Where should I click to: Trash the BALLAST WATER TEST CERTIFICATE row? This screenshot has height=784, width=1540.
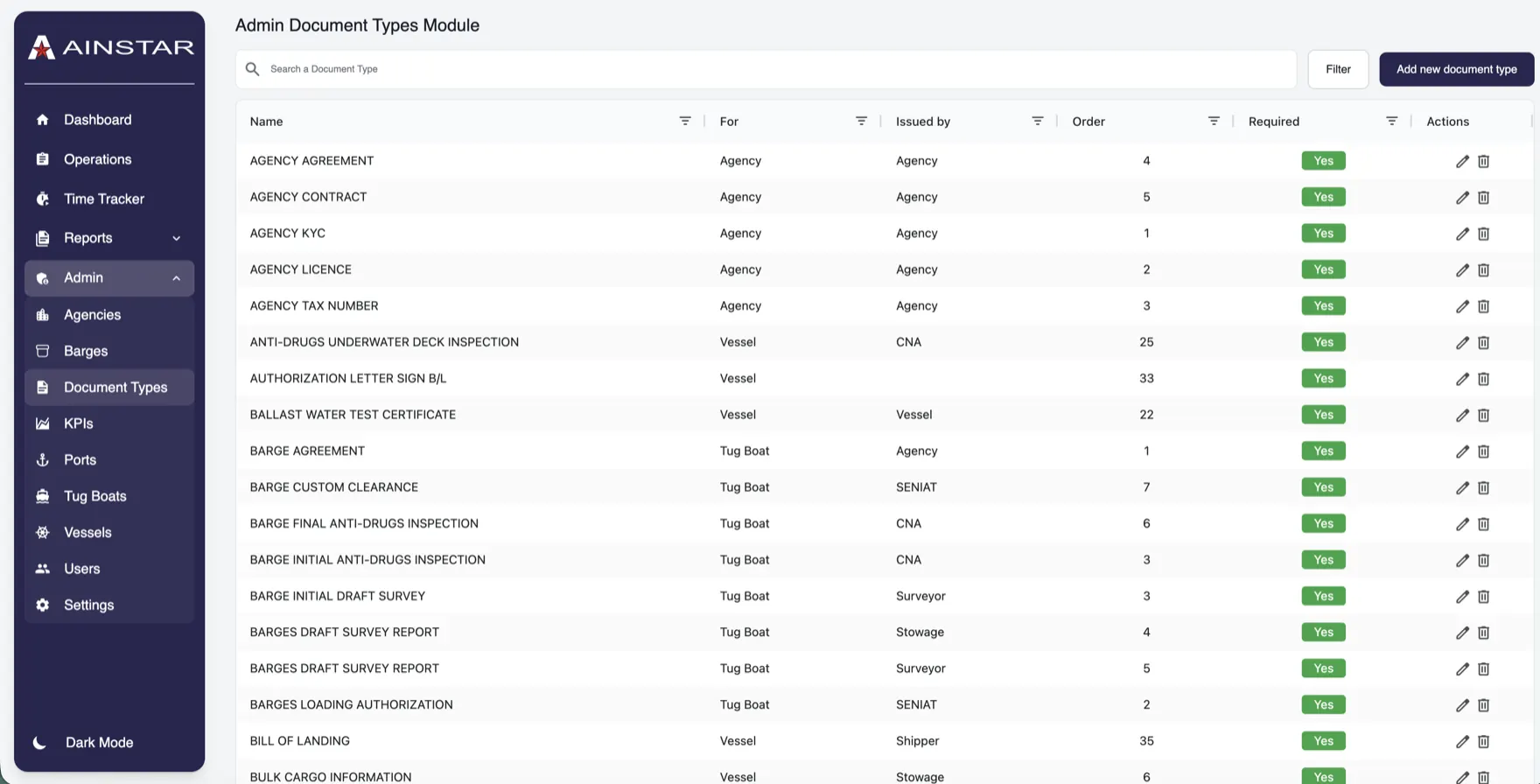1483,416
